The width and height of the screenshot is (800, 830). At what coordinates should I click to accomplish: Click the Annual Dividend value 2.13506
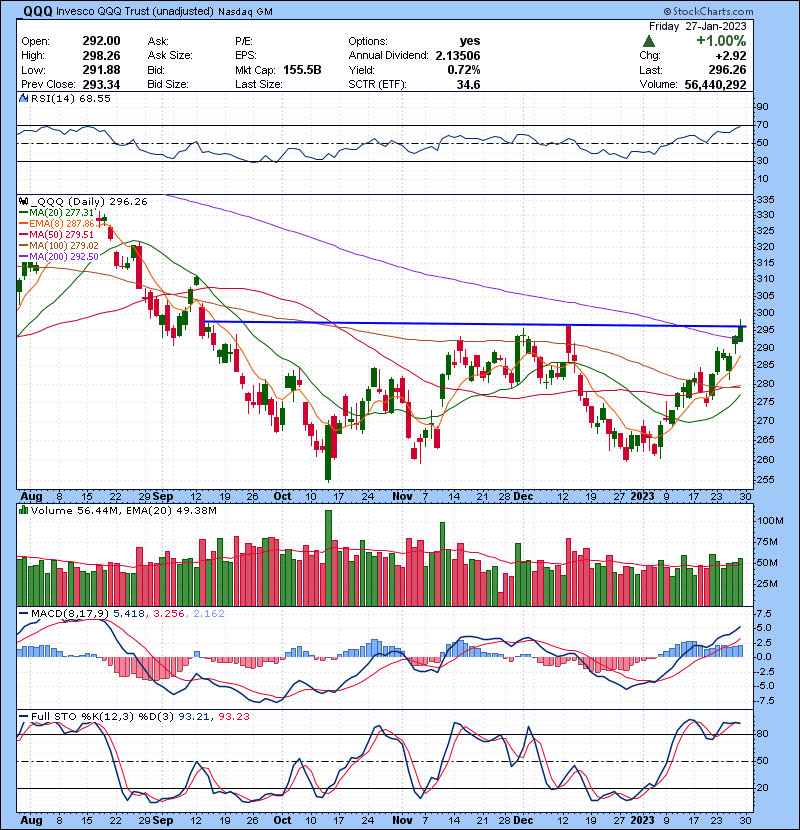pos(458,56)
